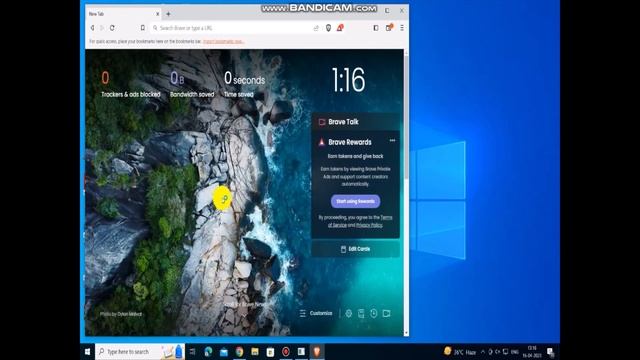
Task: Open the Brave Talk card
Action: pyautogui.click(x=356, y=122)
